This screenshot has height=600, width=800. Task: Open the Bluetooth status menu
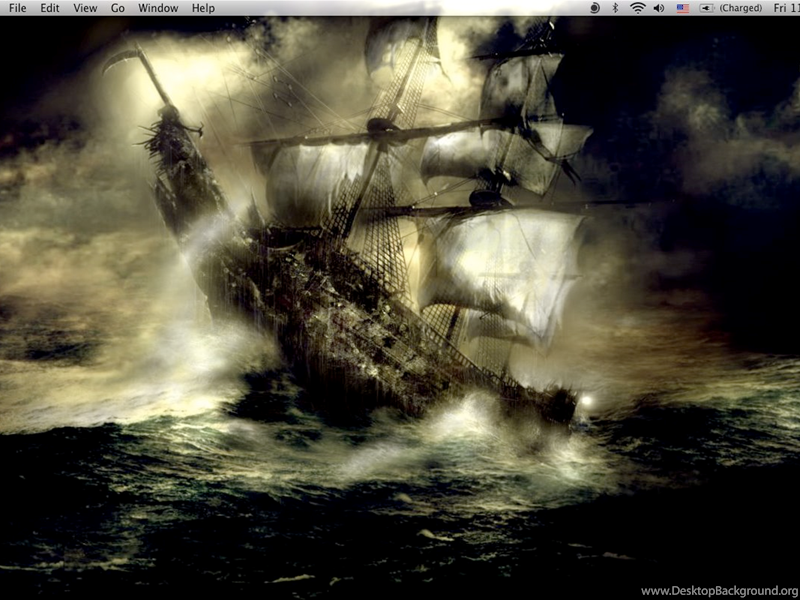[x=615, y=8]
